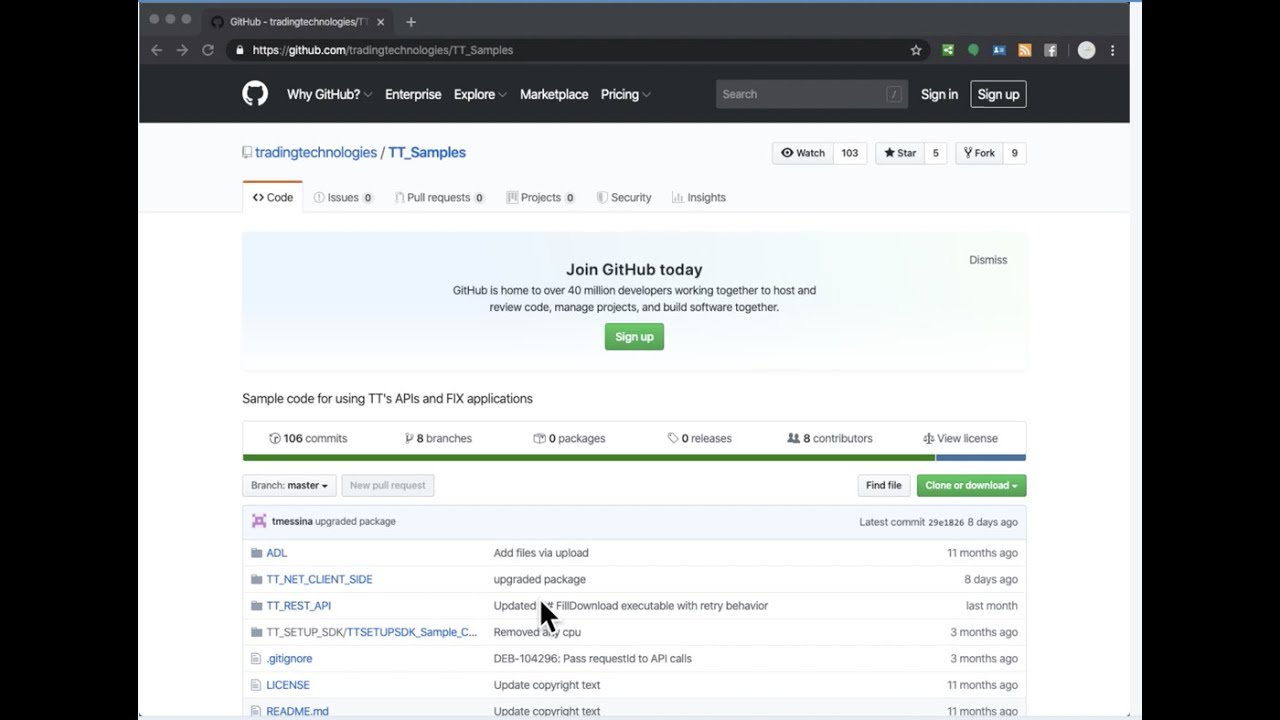Image resolution: width=1280 pixels, height=720 pixels.
Task: Dismiss the Join GitHub banner
Action: pos(988,260)
